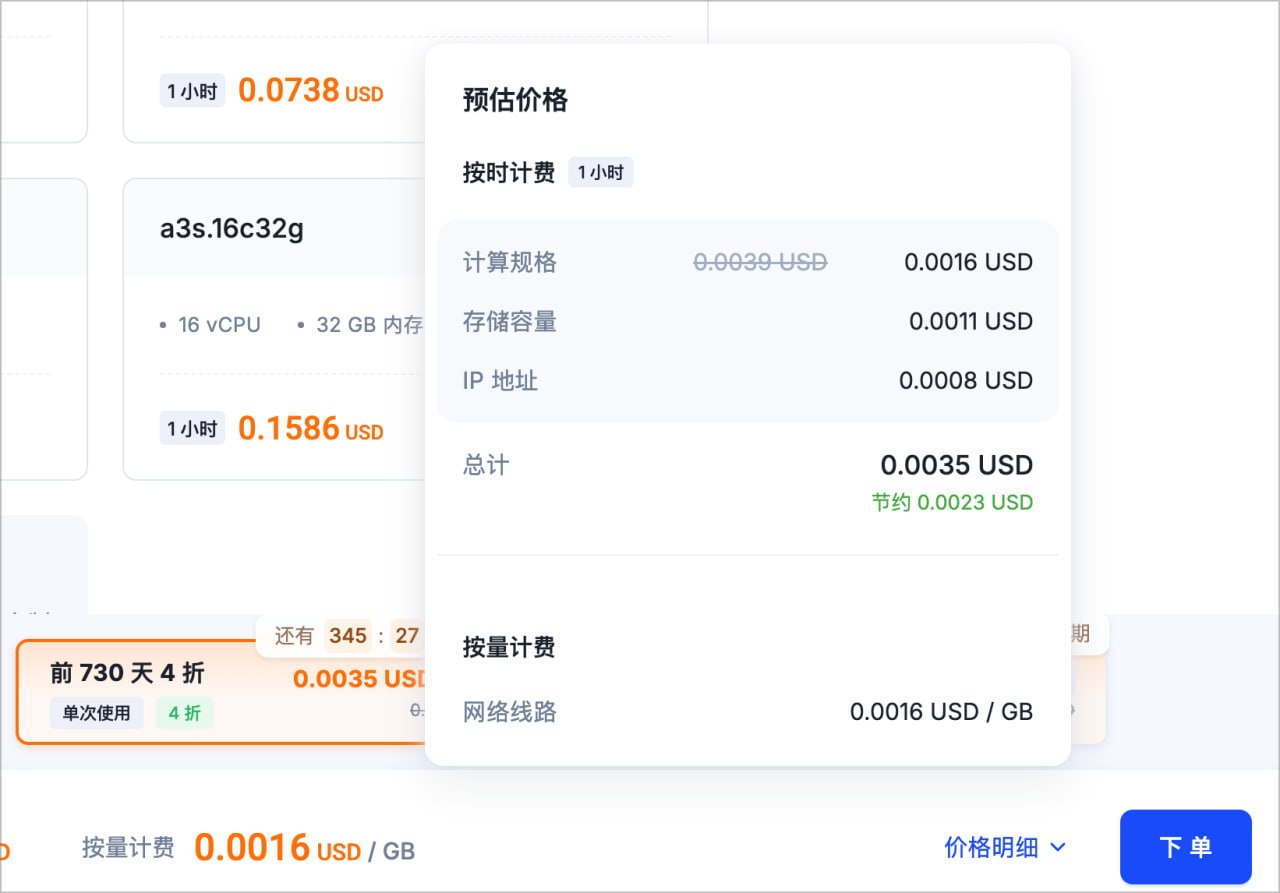Screen dimensions: 1280x893
Task: Click the 存储容量 row label
Action: coord(510,322)
